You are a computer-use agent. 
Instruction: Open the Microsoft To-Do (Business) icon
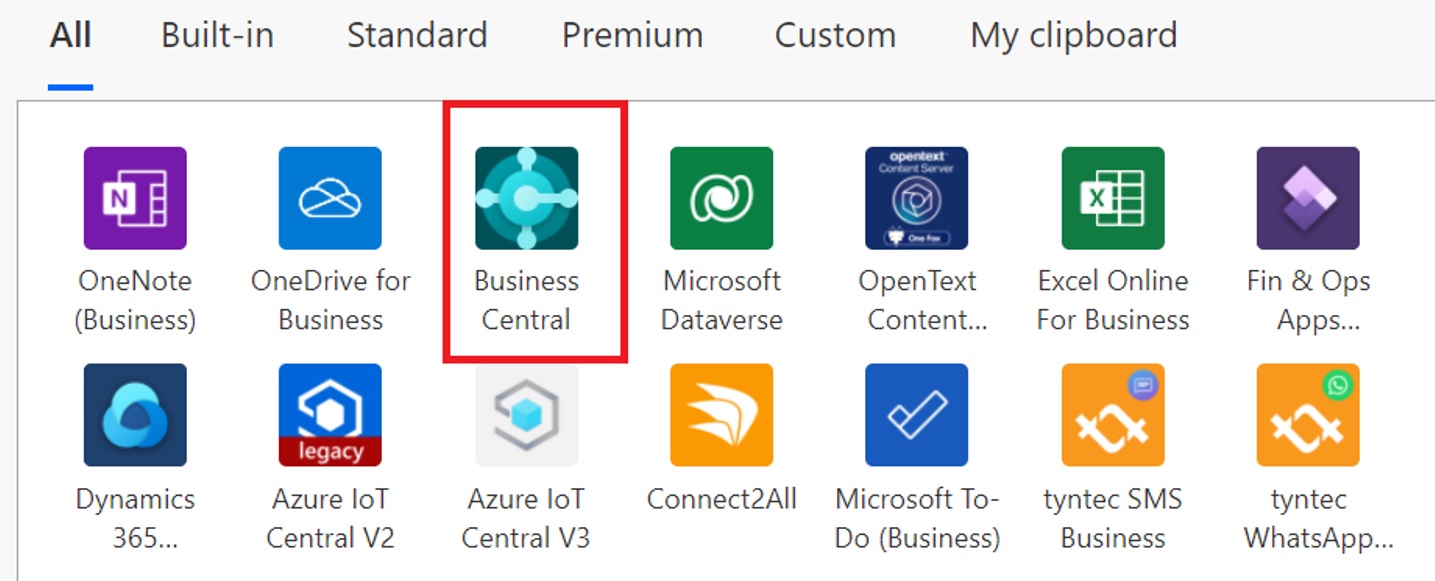[x=916, y=415]
